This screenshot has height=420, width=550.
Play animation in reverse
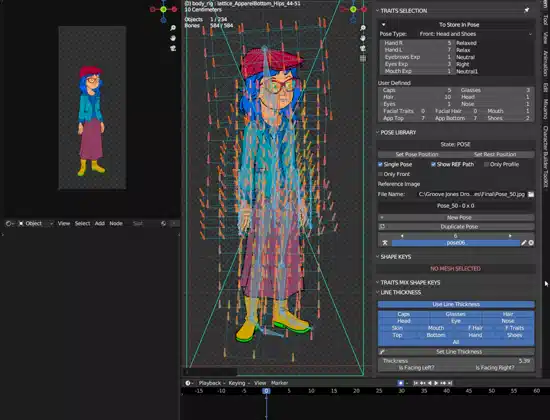click(x=430, y=383)
